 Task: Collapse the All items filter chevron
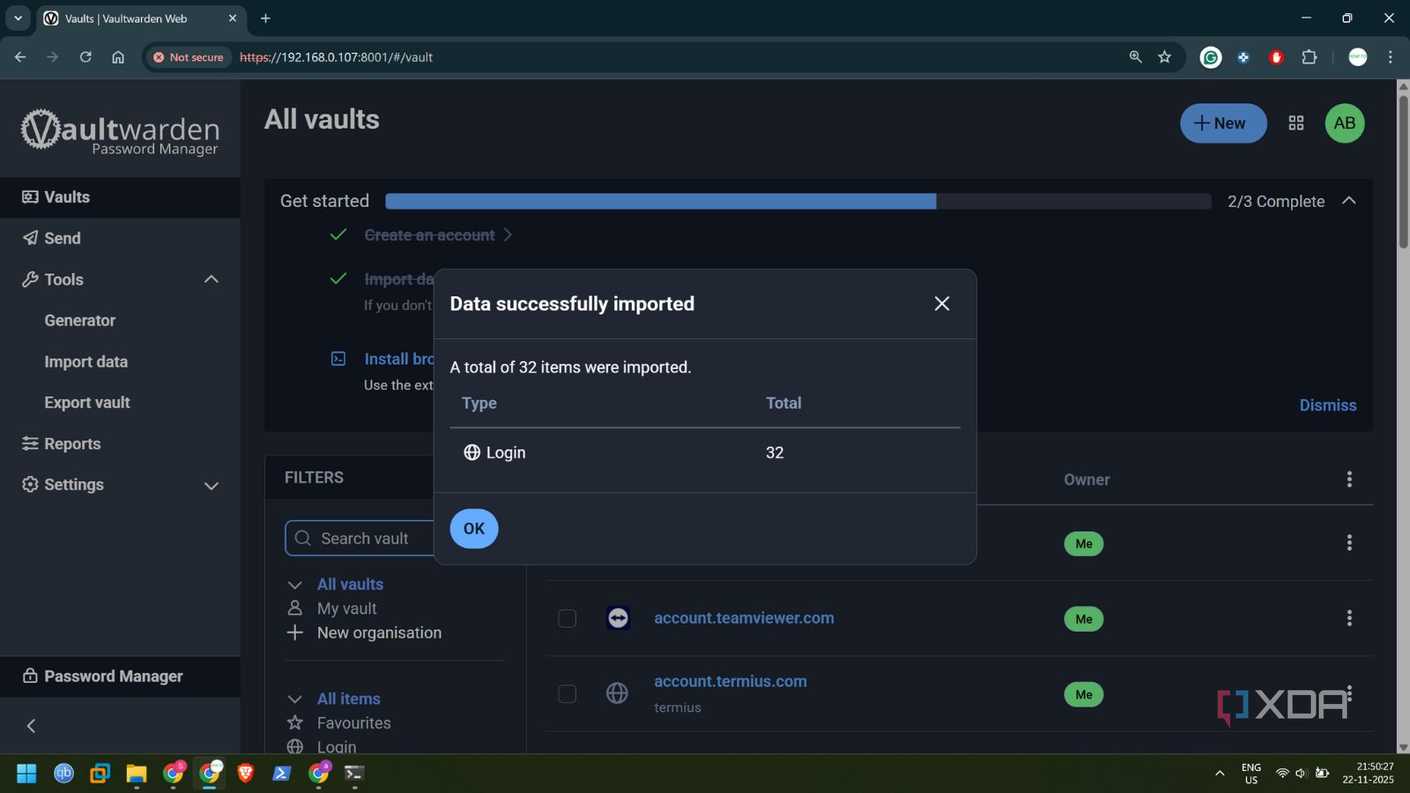pyautogui.click(x=294, y=699)
